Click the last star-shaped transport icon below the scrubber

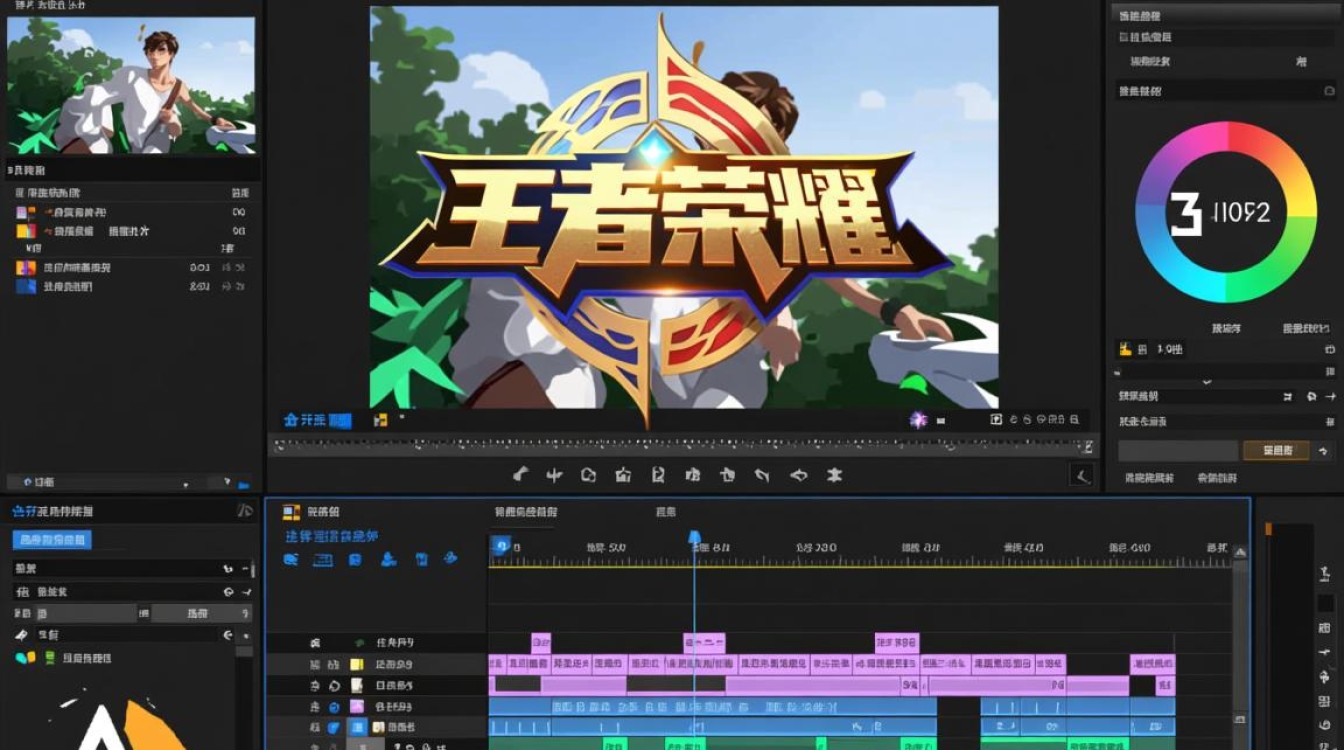point(834,475)
